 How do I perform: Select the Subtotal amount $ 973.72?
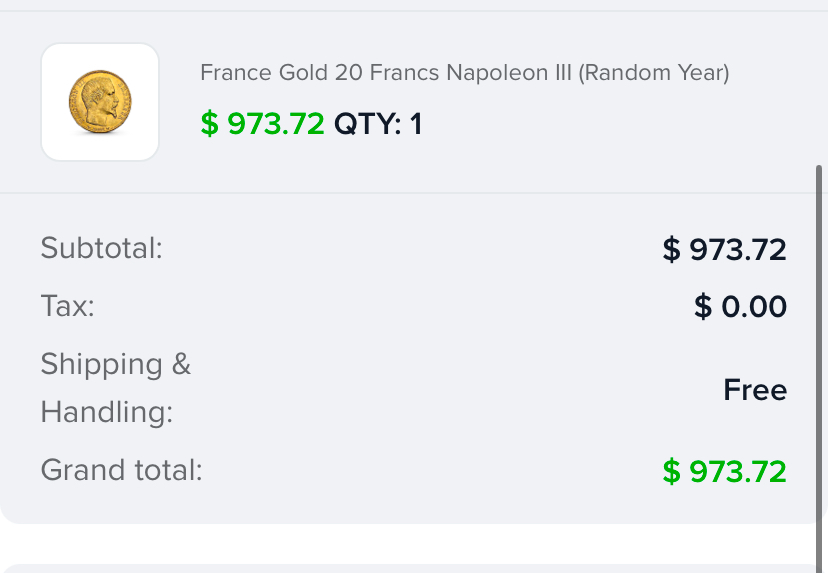tap(724, 249)
